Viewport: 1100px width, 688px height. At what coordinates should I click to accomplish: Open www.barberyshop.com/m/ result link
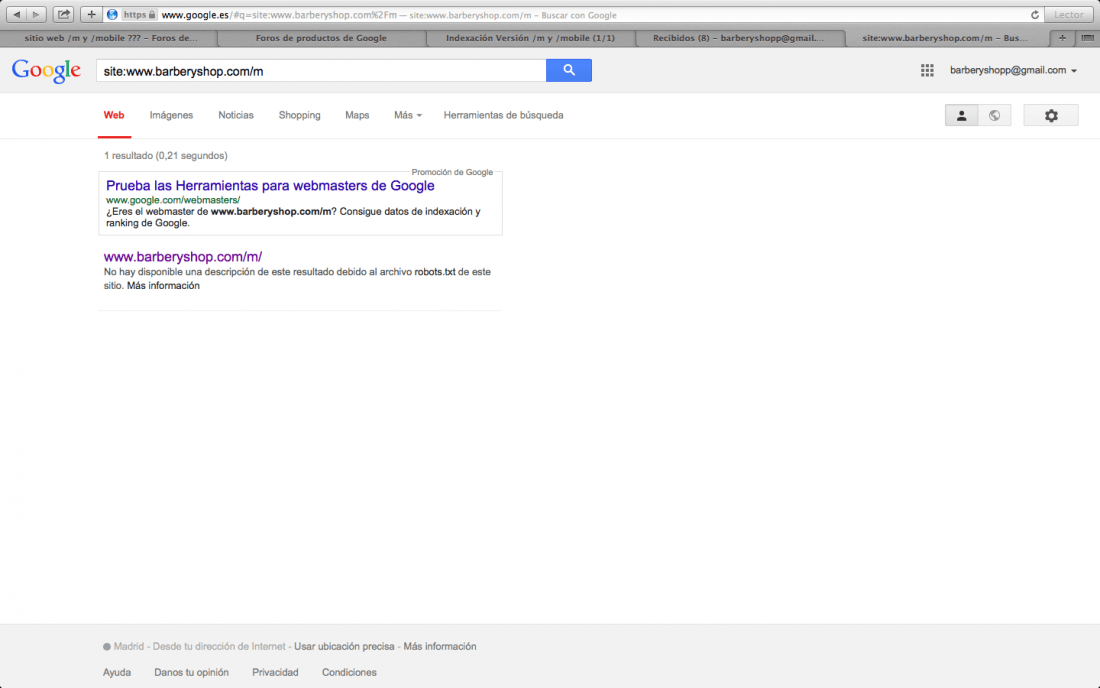pos(183,257)
